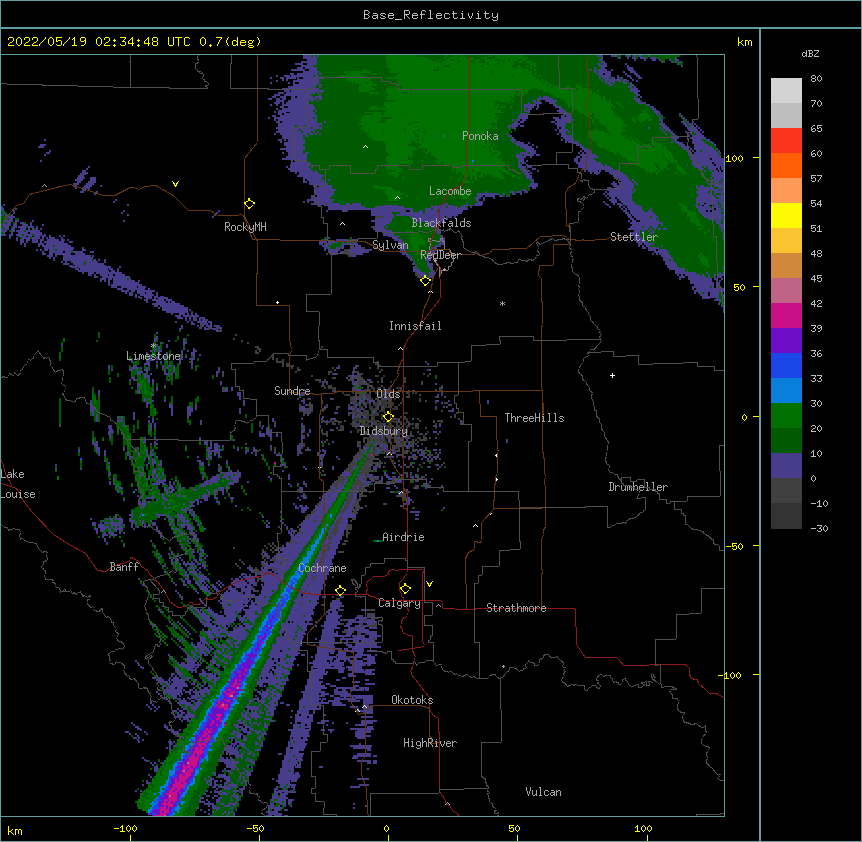Click the Strathmore label
The width and height of the screenshot is (862, 842).
point(516,608)
